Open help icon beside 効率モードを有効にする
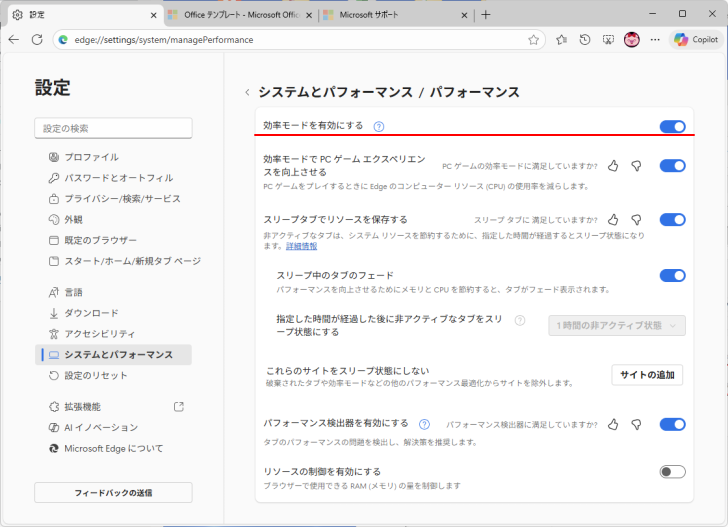The height and width of the screenshot is (527, 728). point(379,126)
